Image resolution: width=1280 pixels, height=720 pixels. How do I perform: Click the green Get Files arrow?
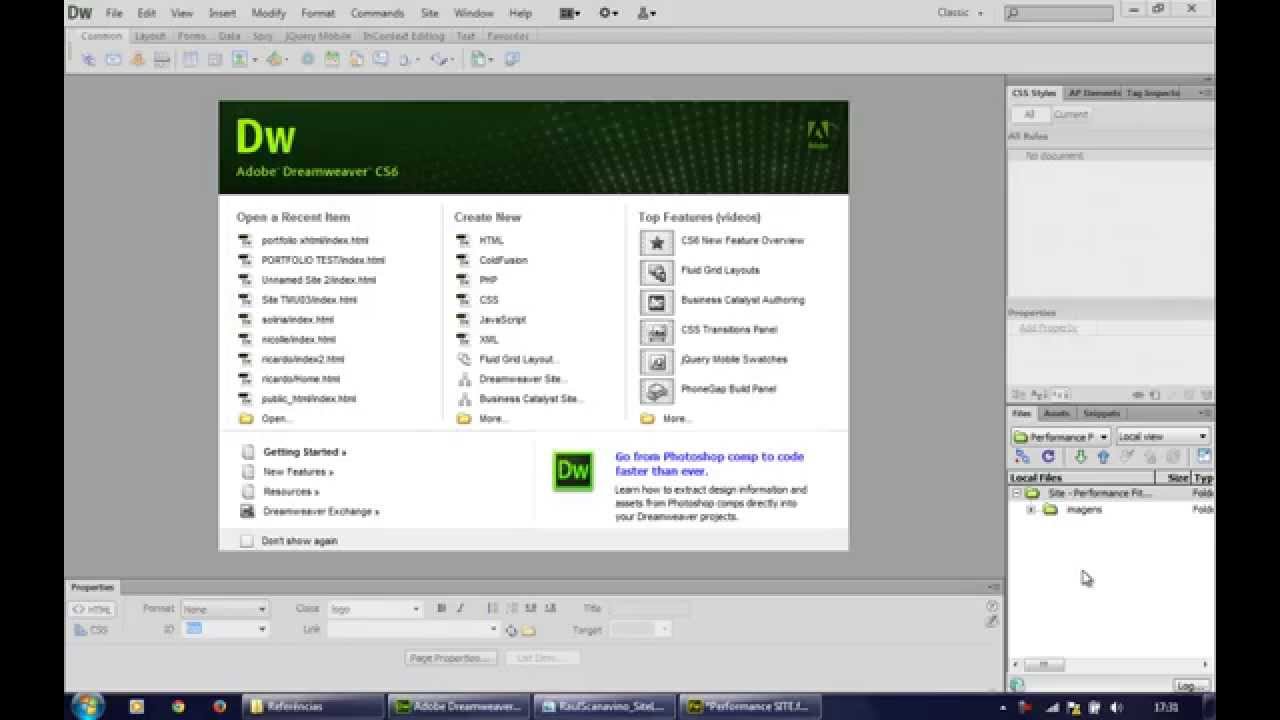point(1080,456)
